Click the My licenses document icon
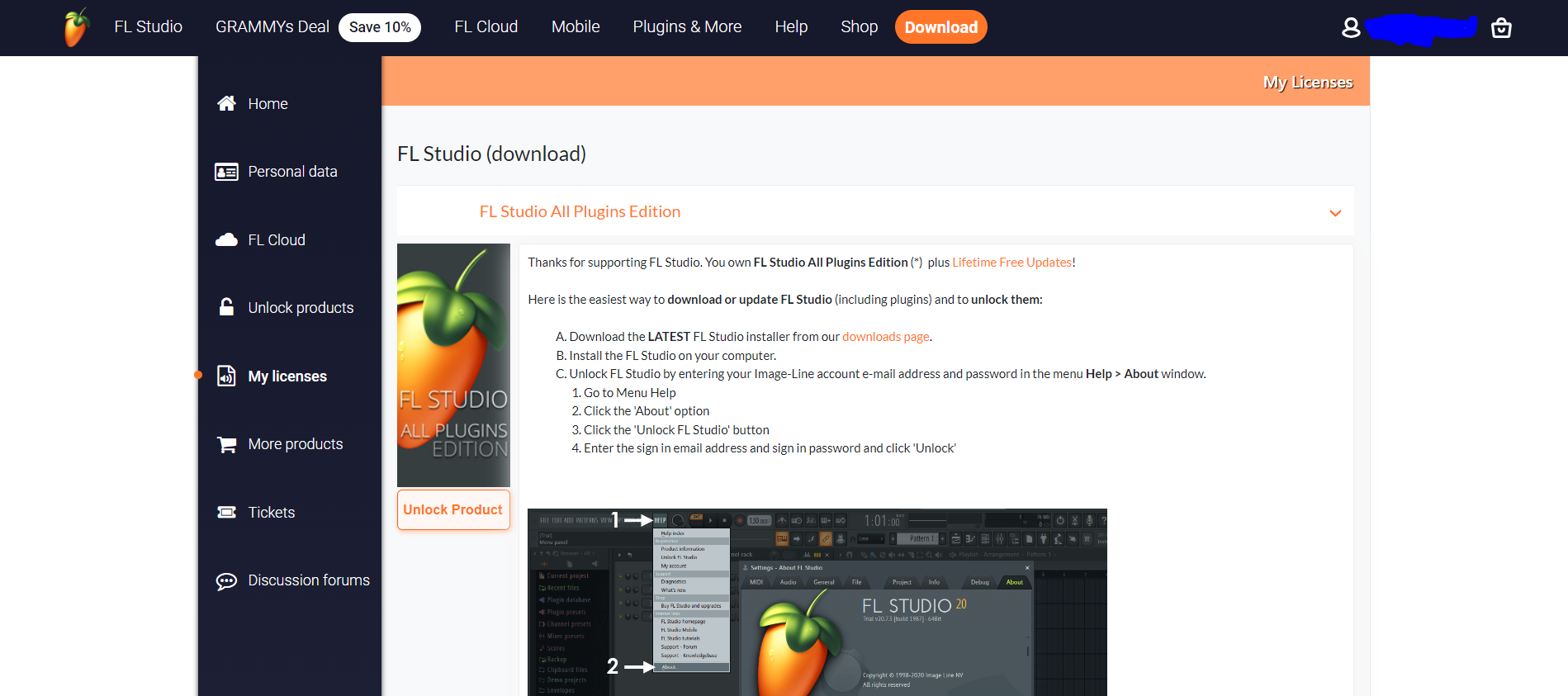Screen dimensions: 1568x696 point(226,376)
